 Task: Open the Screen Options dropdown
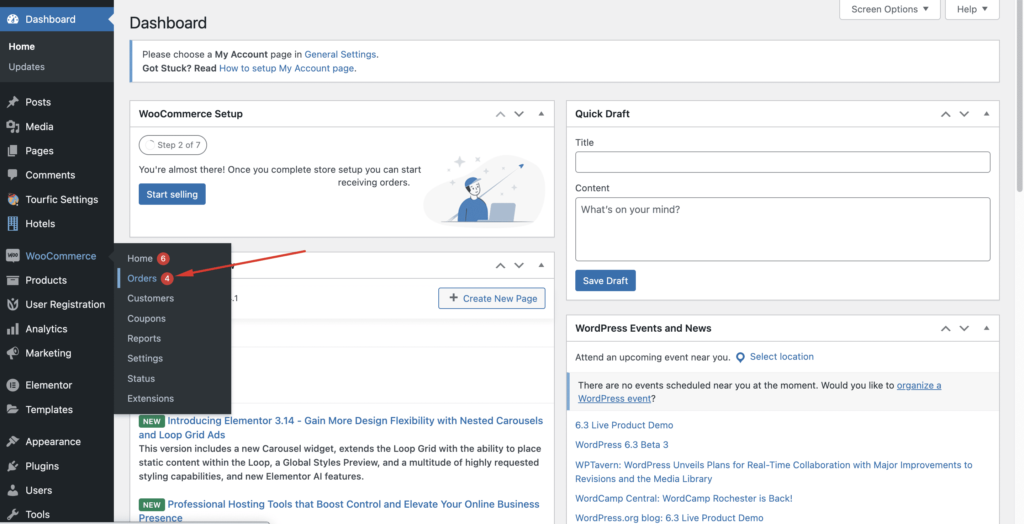(x=889, y=9)
